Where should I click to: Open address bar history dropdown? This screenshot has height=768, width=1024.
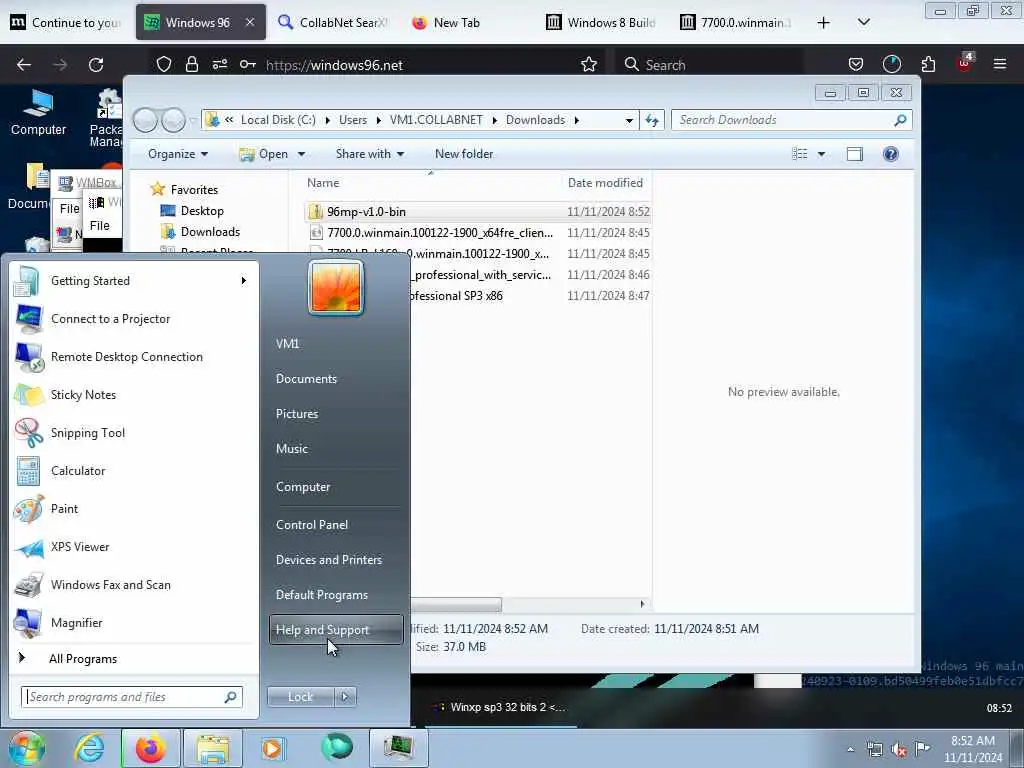pos(629,120)
